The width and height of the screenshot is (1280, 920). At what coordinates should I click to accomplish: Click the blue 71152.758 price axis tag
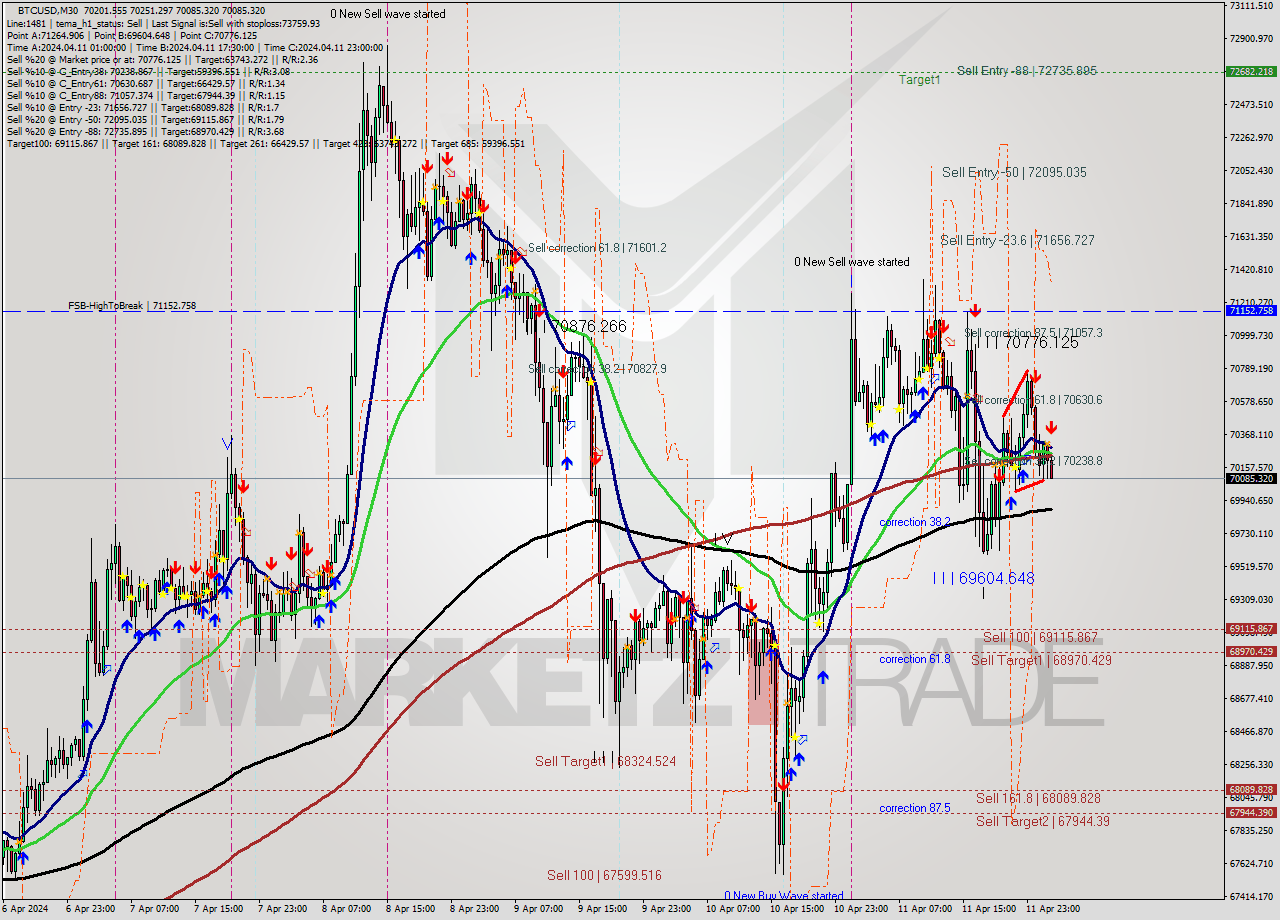(x=1250, y=311)
